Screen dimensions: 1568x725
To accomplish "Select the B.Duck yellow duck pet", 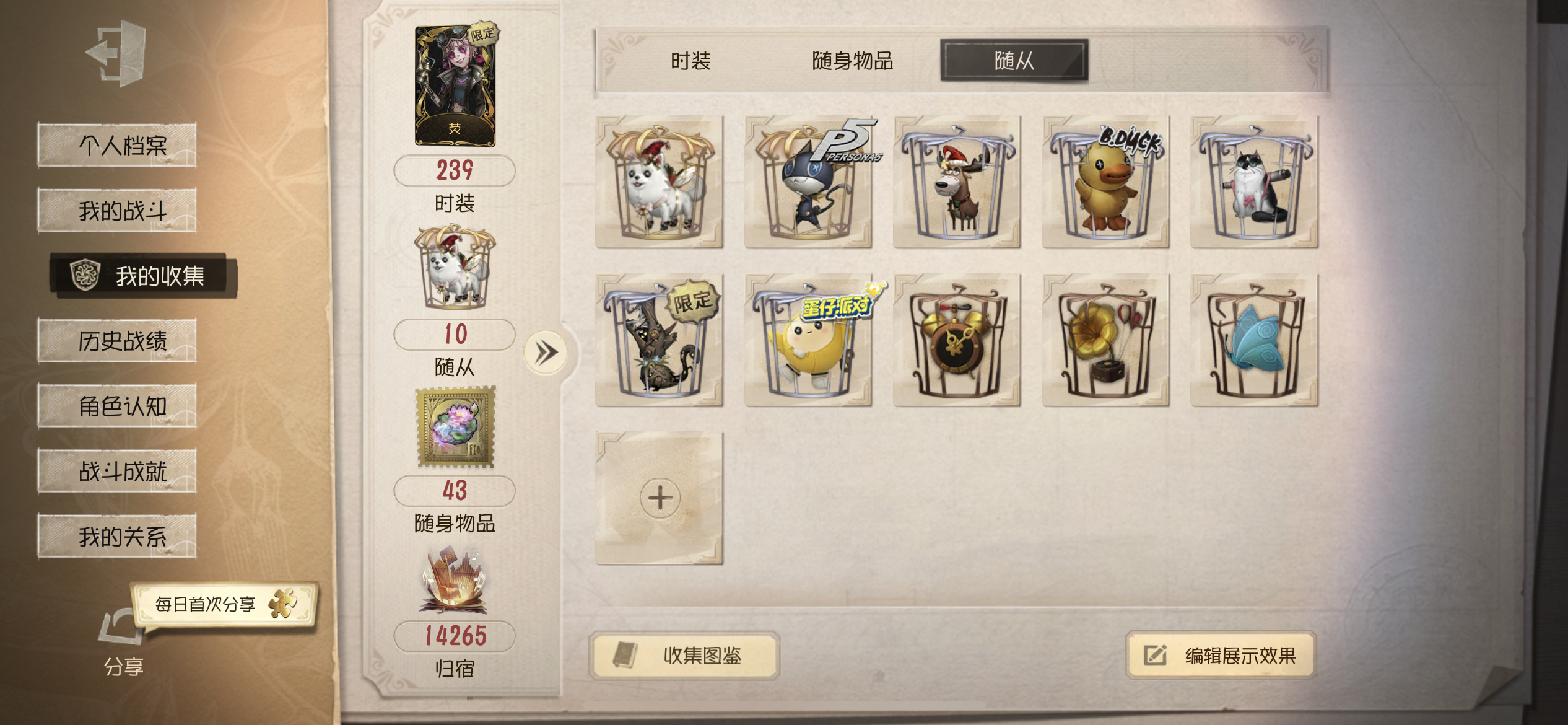I will click(1105, 182).
